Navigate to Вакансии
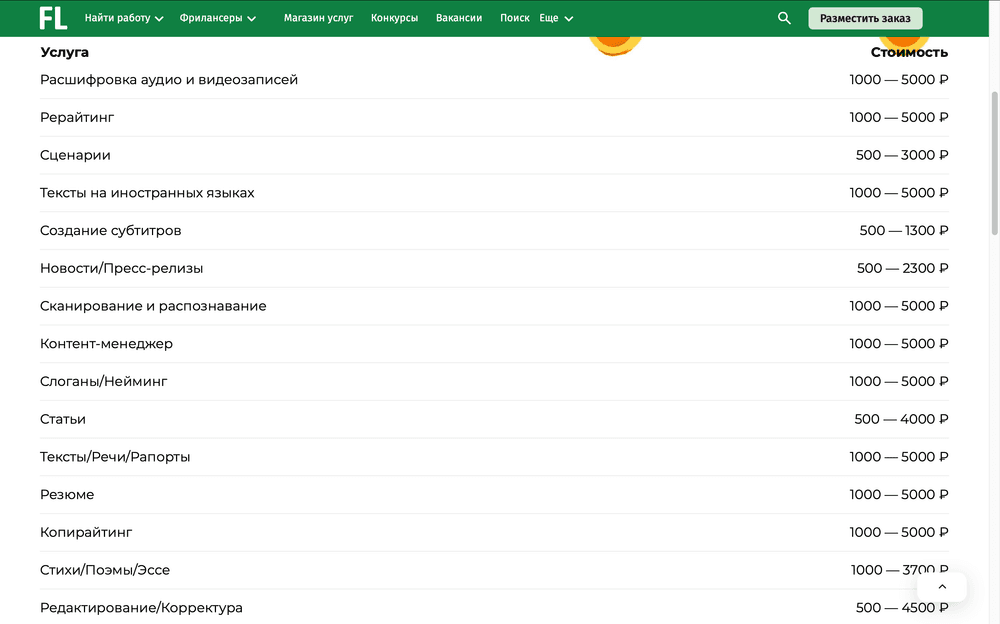 pyautogui.click(x=459, y=18)
